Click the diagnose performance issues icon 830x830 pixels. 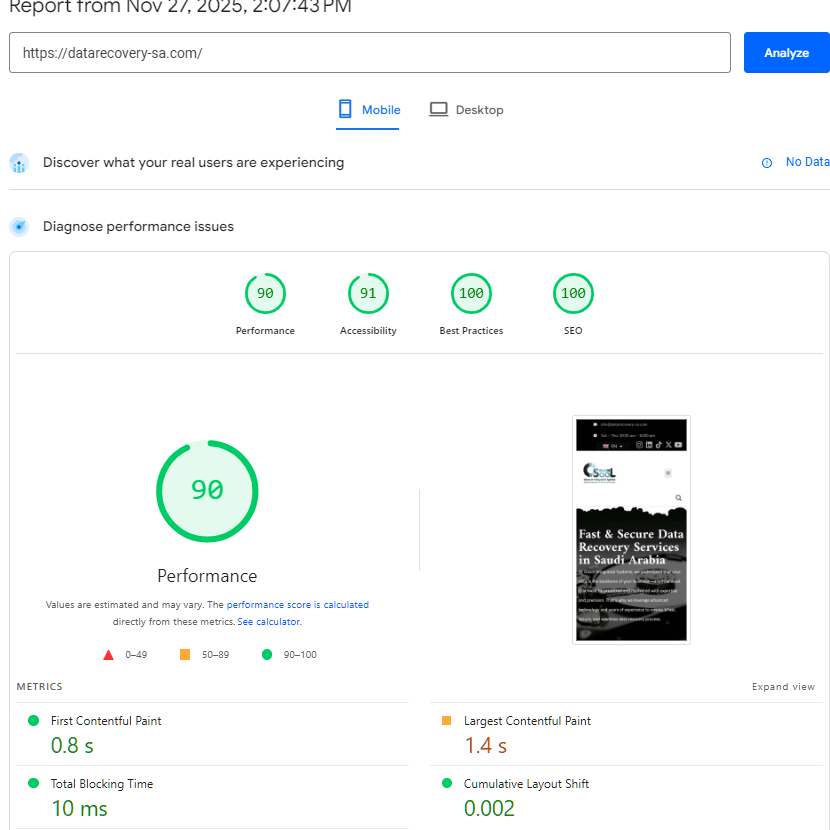tap(19, 227)
